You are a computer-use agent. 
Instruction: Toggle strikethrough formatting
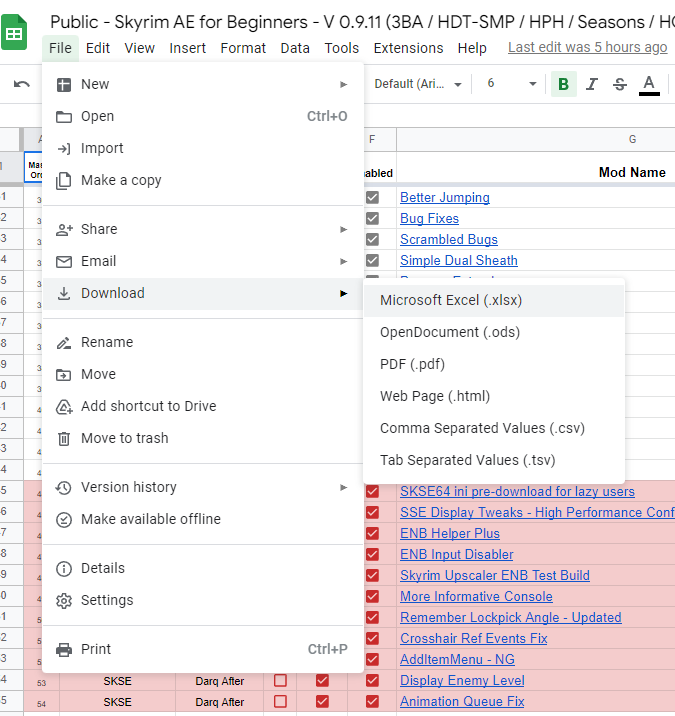[x=620, y=84]
